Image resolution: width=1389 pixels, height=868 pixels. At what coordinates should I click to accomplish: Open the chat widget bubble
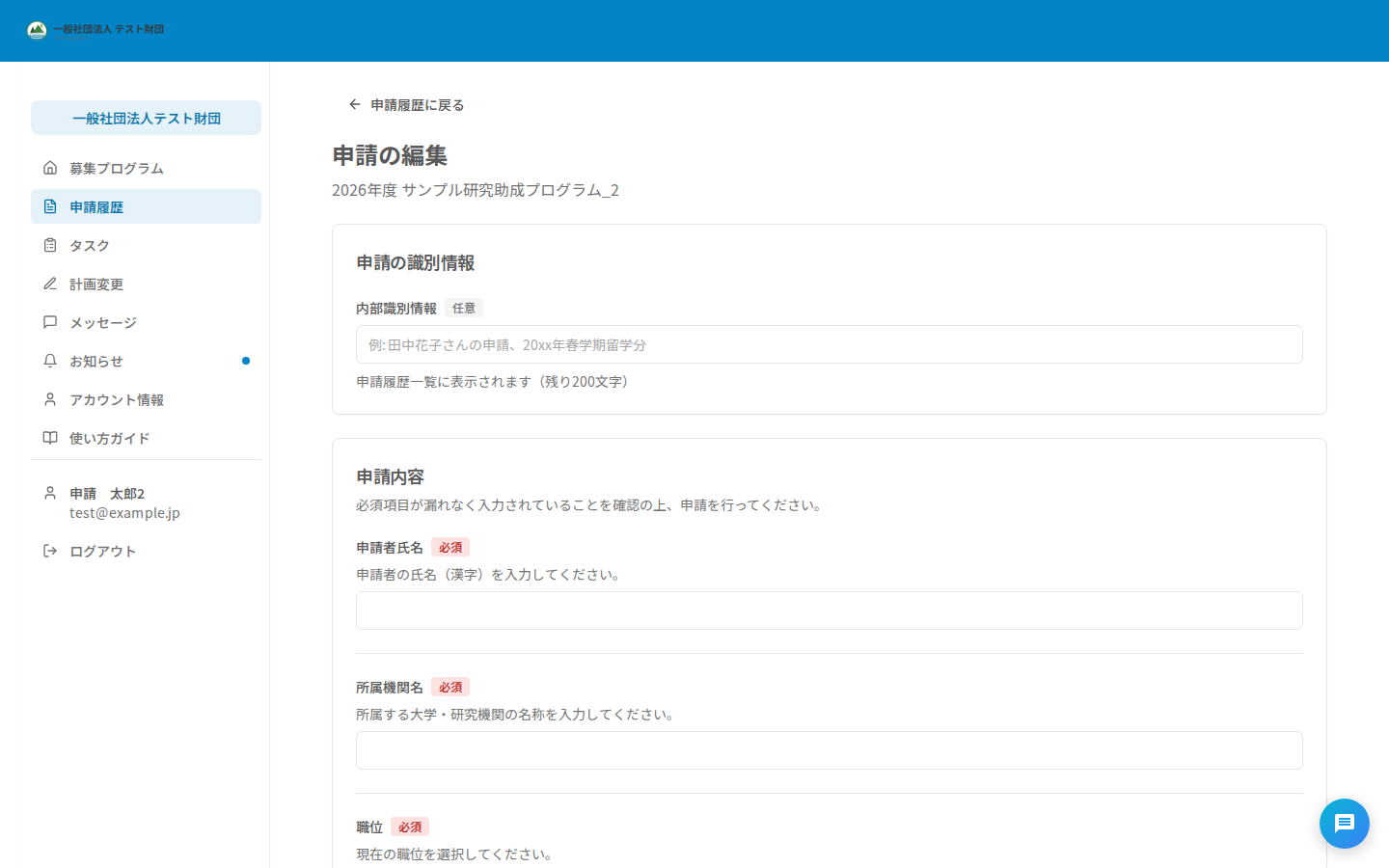[x=1345, y=824]
